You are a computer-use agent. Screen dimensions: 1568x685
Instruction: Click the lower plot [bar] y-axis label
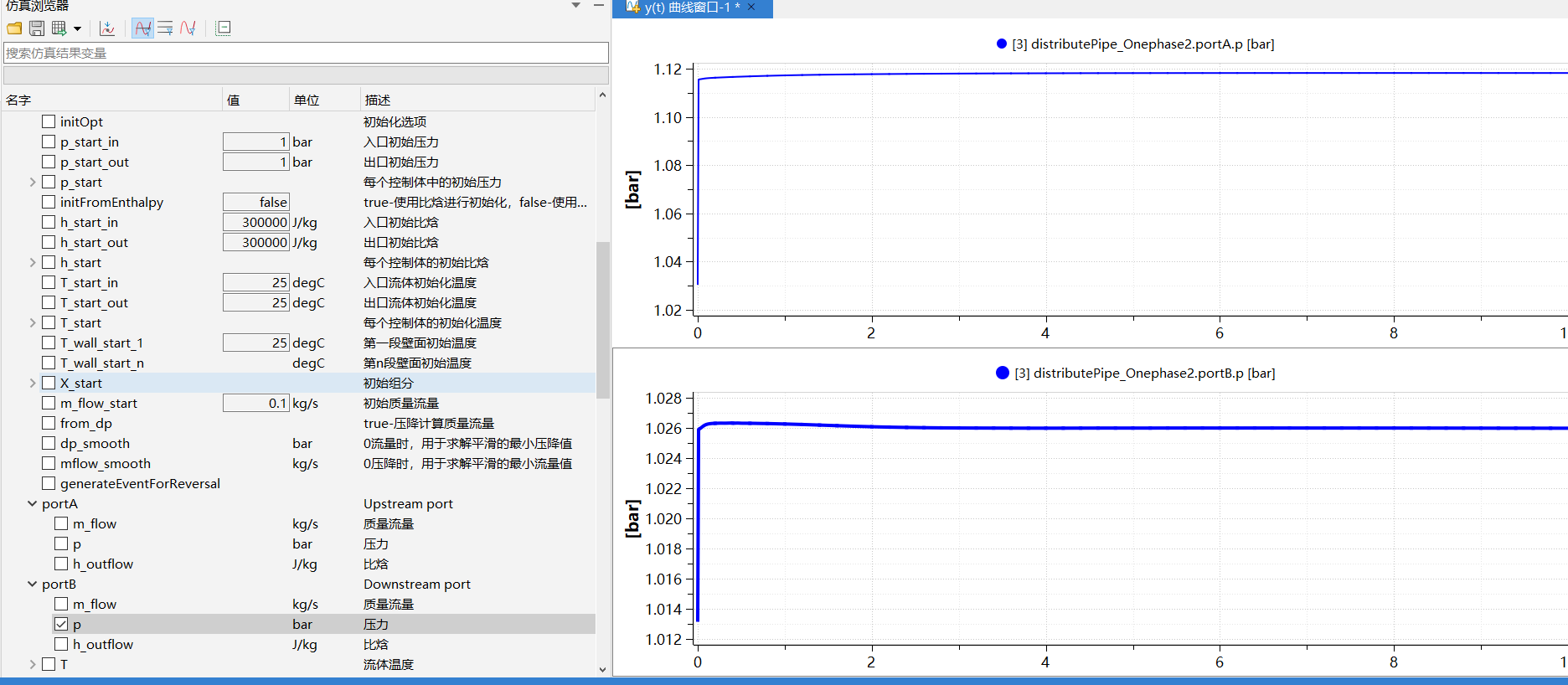[632, 518]
